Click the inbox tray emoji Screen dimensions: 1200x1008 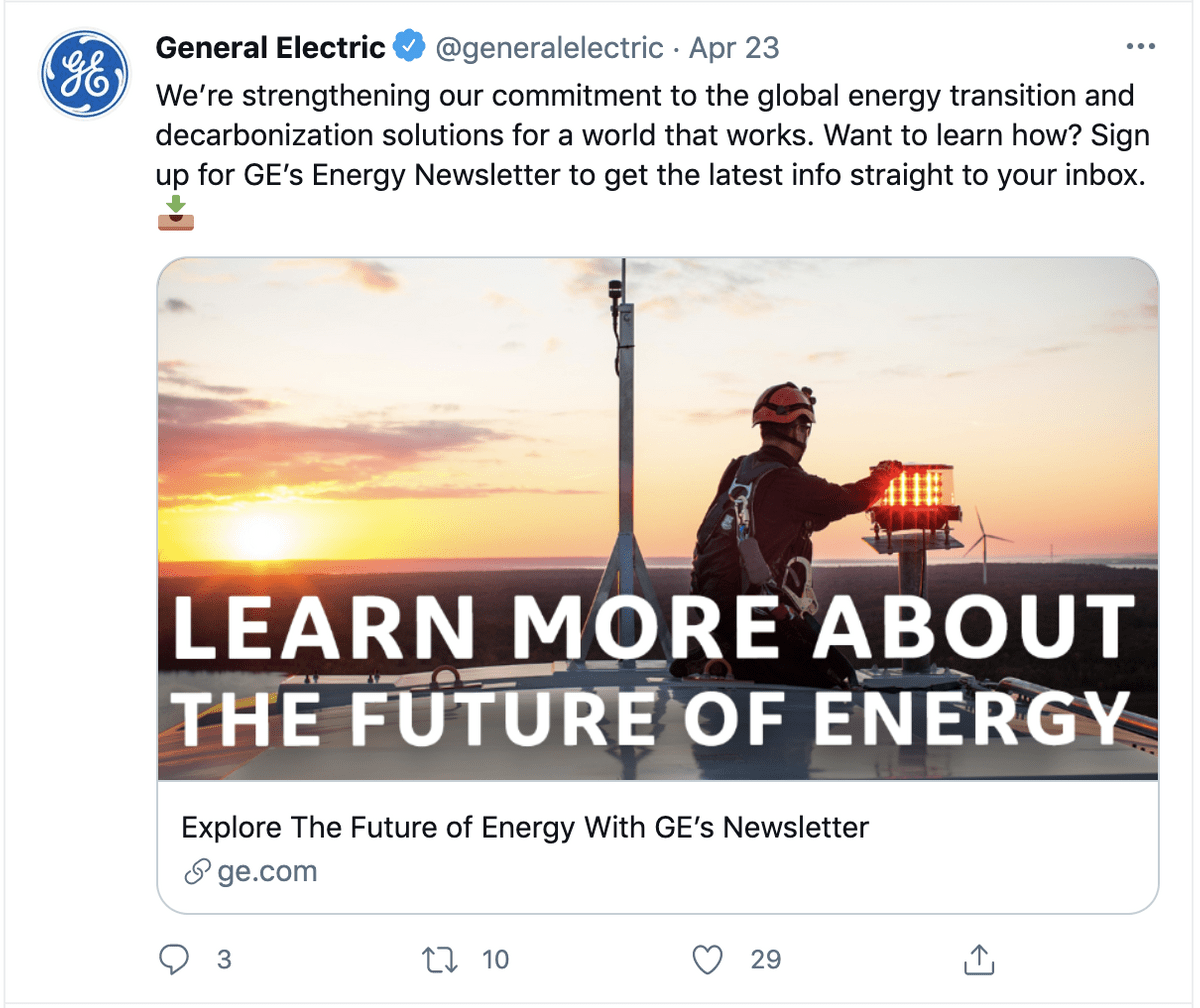[175, 212]
